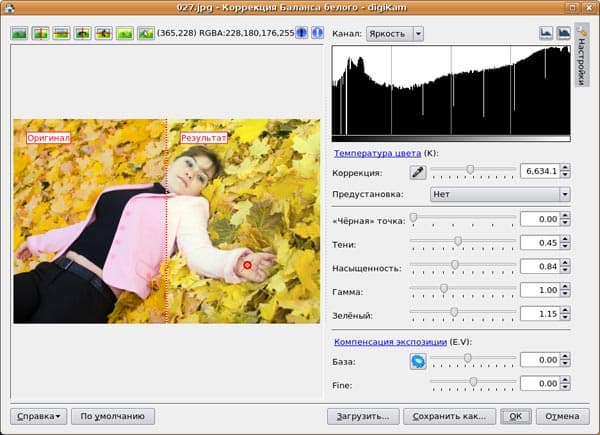Click the Результат label in preview
Viewport: 600px width, 435px height.
[x=204, y=138]
